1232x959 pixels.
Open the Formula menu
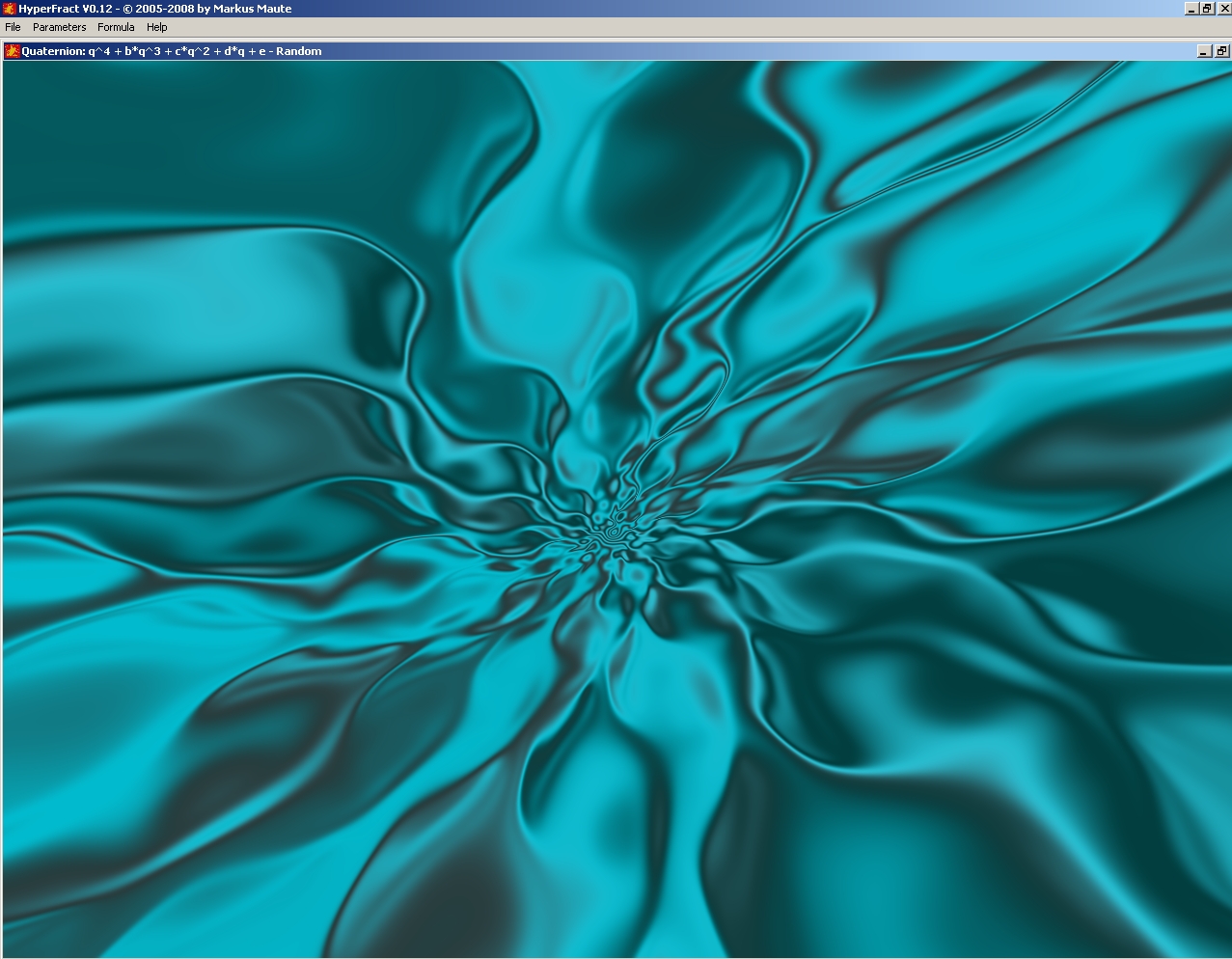116,27
